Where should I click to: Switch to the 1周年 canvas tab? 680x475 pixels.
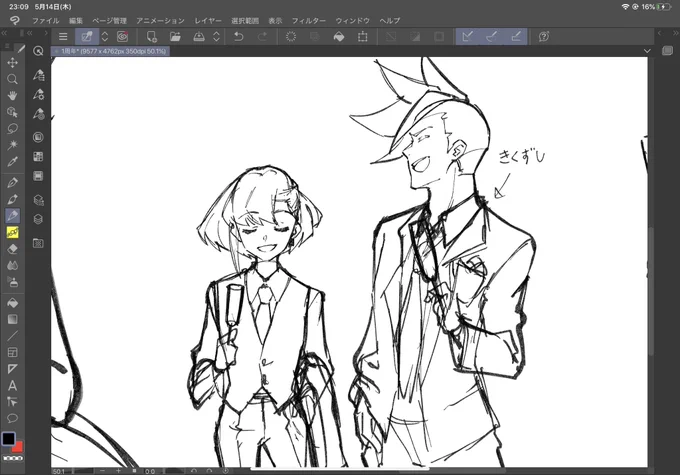pos(111,51)
